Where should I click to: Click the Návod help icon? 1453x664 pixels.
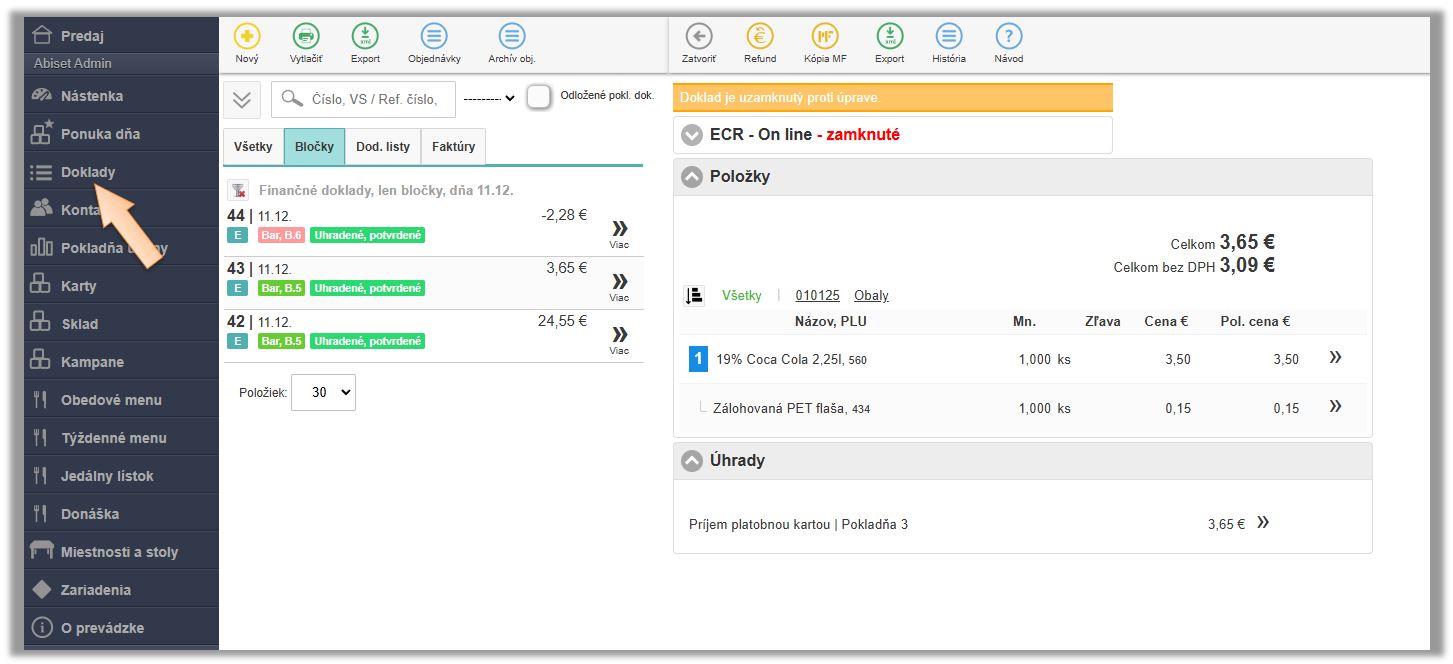(1008, 37)
